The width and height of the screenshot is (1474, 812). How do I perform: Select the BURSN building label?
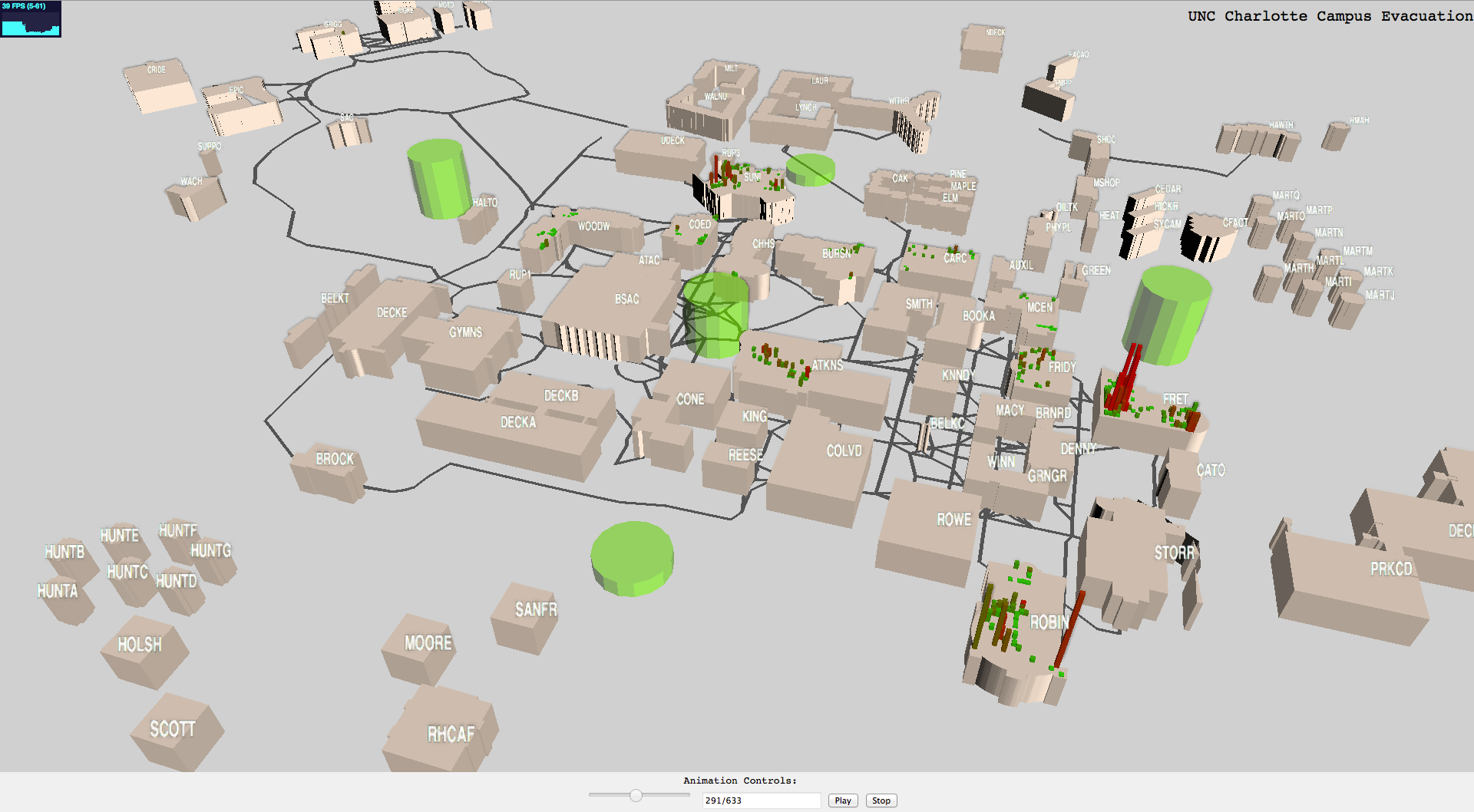[x=836, y=253]
